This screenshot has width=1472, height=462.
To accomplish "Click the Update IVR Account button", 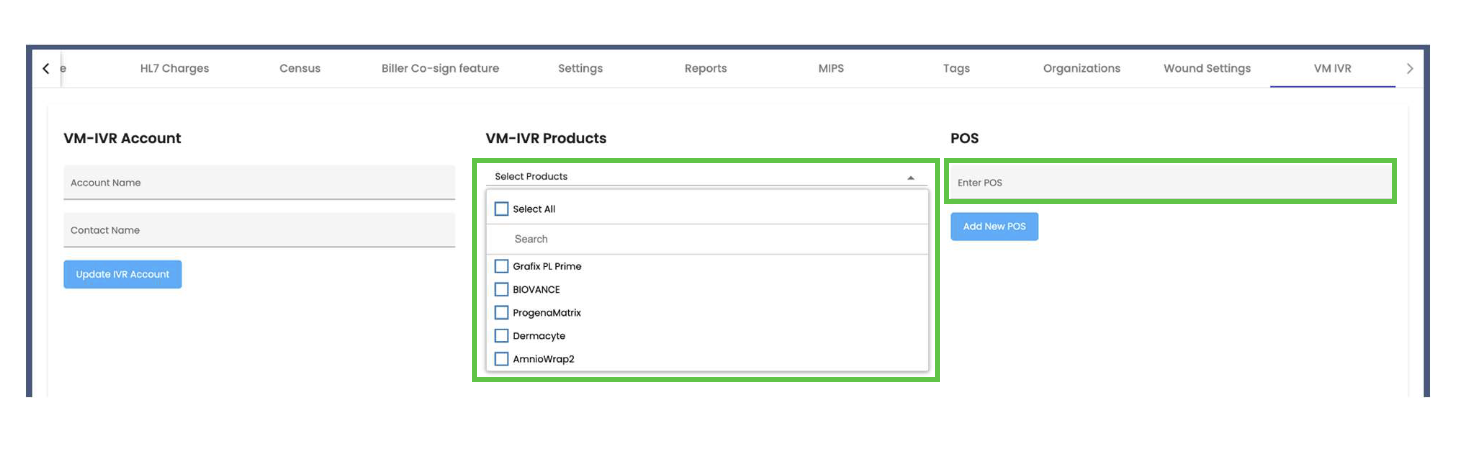I will coord(123,274).
